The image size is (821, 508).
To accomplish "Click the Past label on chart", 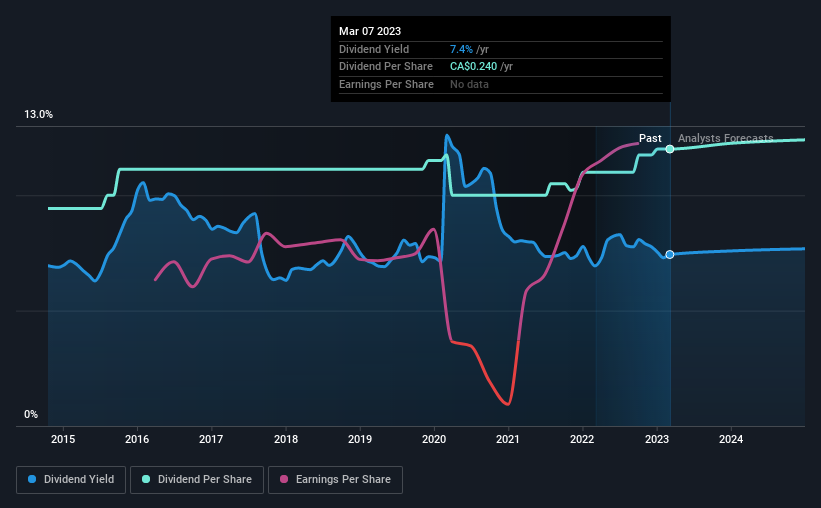I will (650, 138).
